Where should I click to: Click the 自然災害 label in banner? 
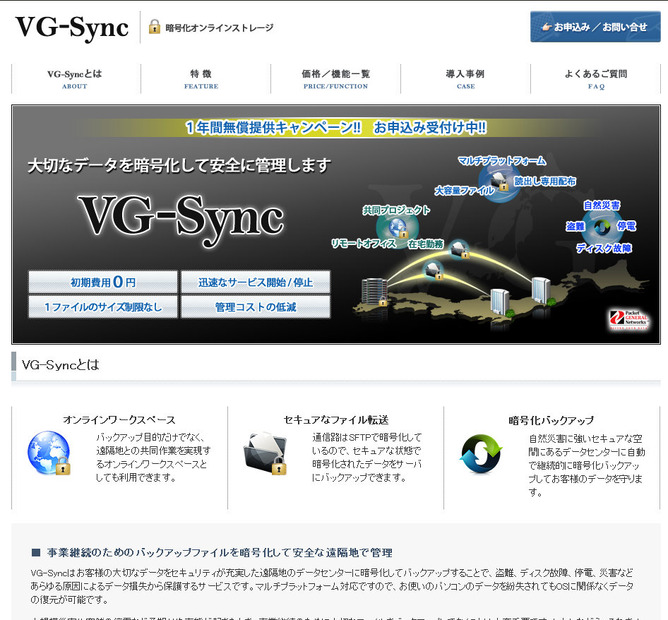click(x=602, y=205)
